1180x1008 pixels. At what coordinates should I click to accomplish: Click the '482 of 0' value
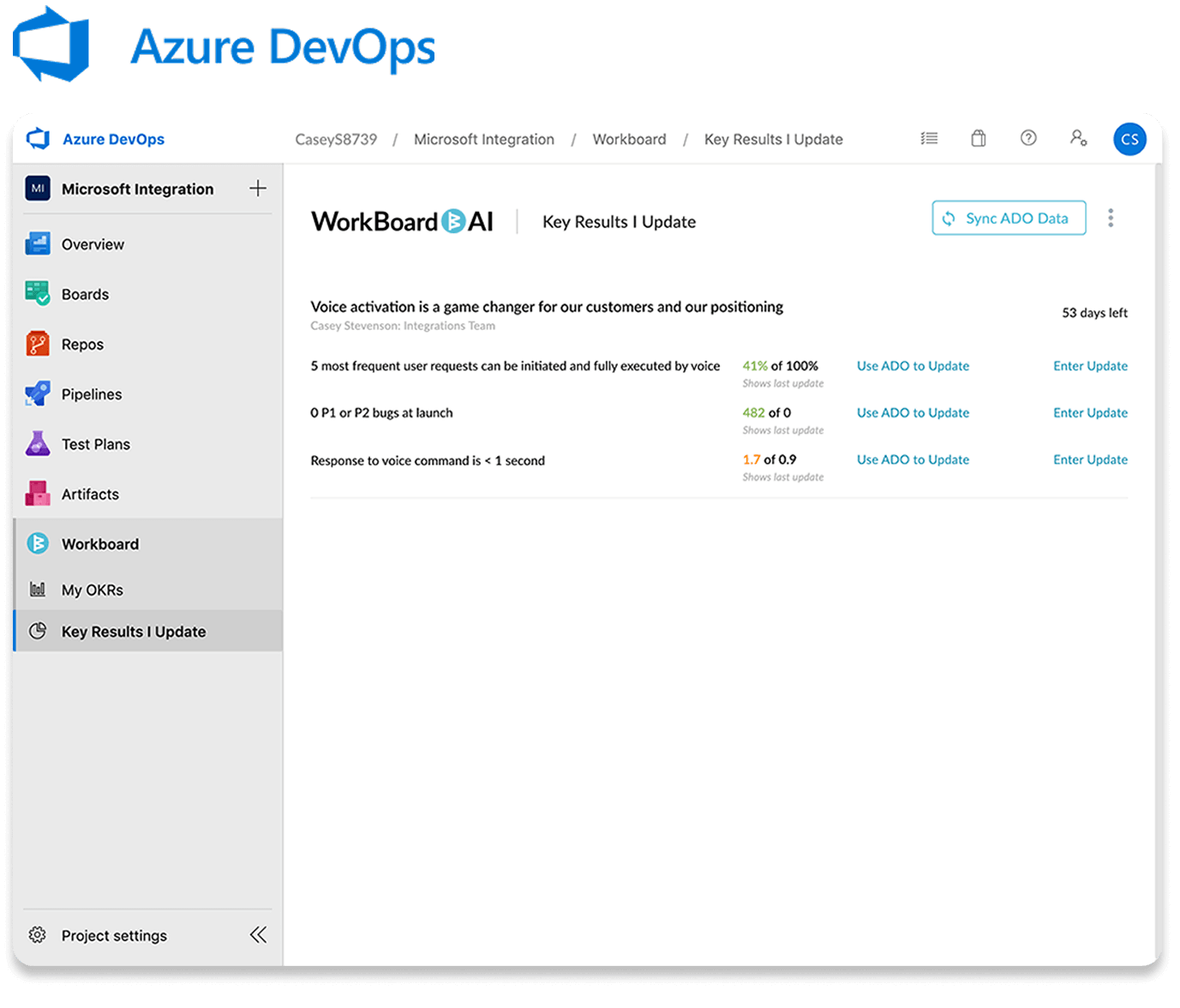click(x=766, y=413)
